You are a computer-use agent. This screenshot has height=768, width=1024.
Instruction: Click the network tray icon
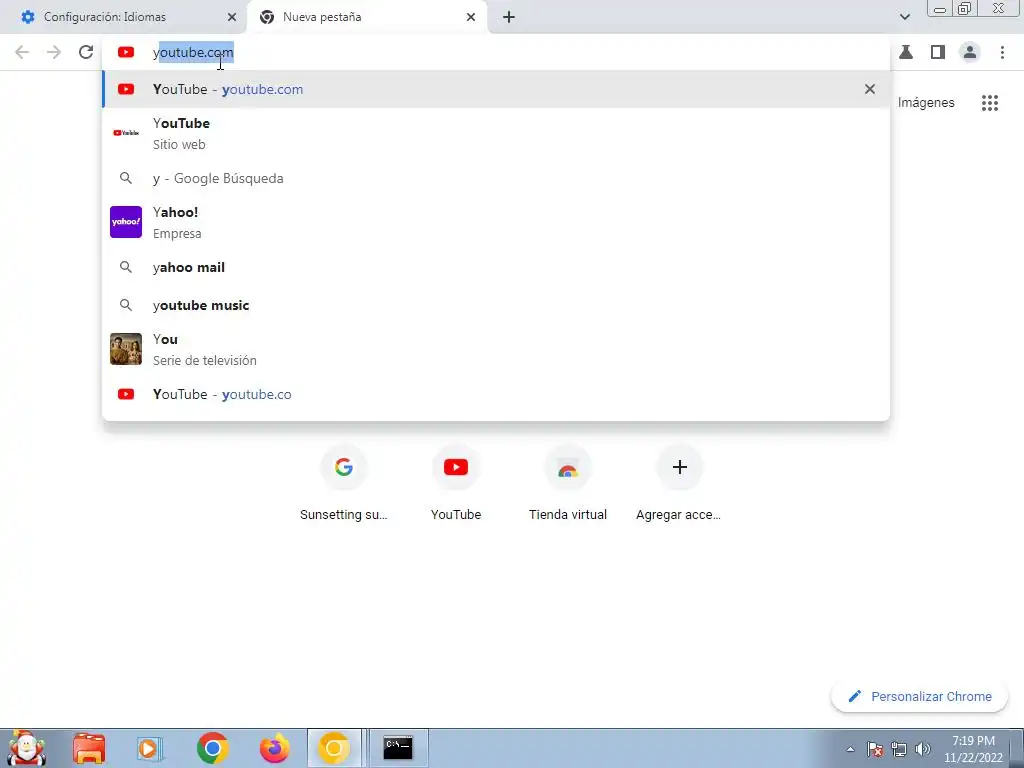tap(899, 749)
